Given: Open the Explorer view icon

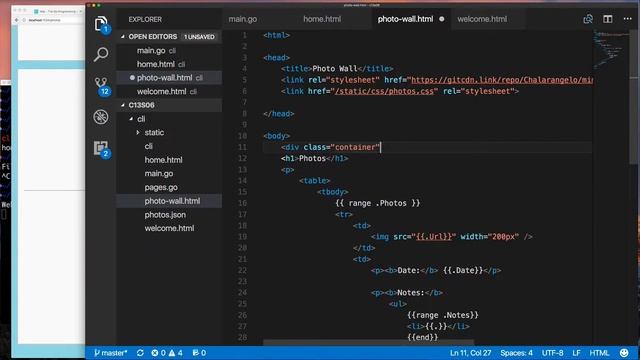Looking at the screenshot, I should click(101, 24).
